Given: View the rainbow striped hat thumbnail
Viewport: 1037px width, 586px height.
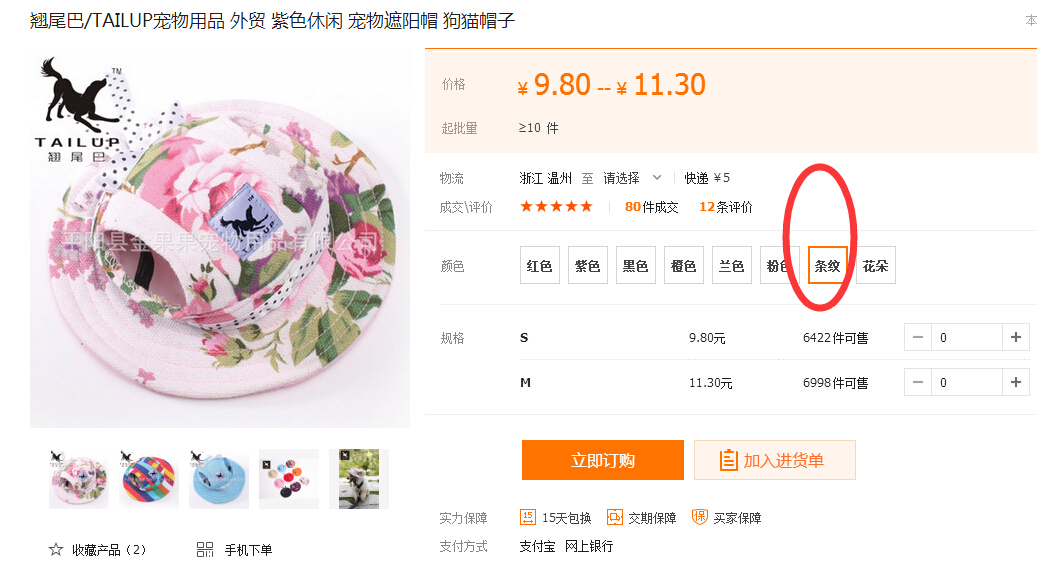Looking at the screenshot, I should pos(149,479).
